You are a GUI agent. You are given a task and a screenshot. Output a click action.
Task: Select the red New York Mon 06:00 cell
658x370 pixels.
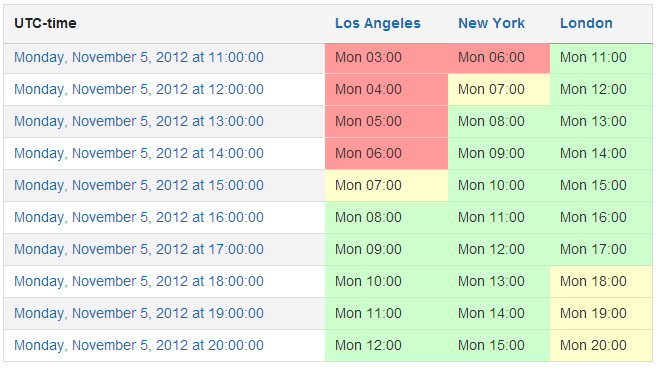point(499,58)
